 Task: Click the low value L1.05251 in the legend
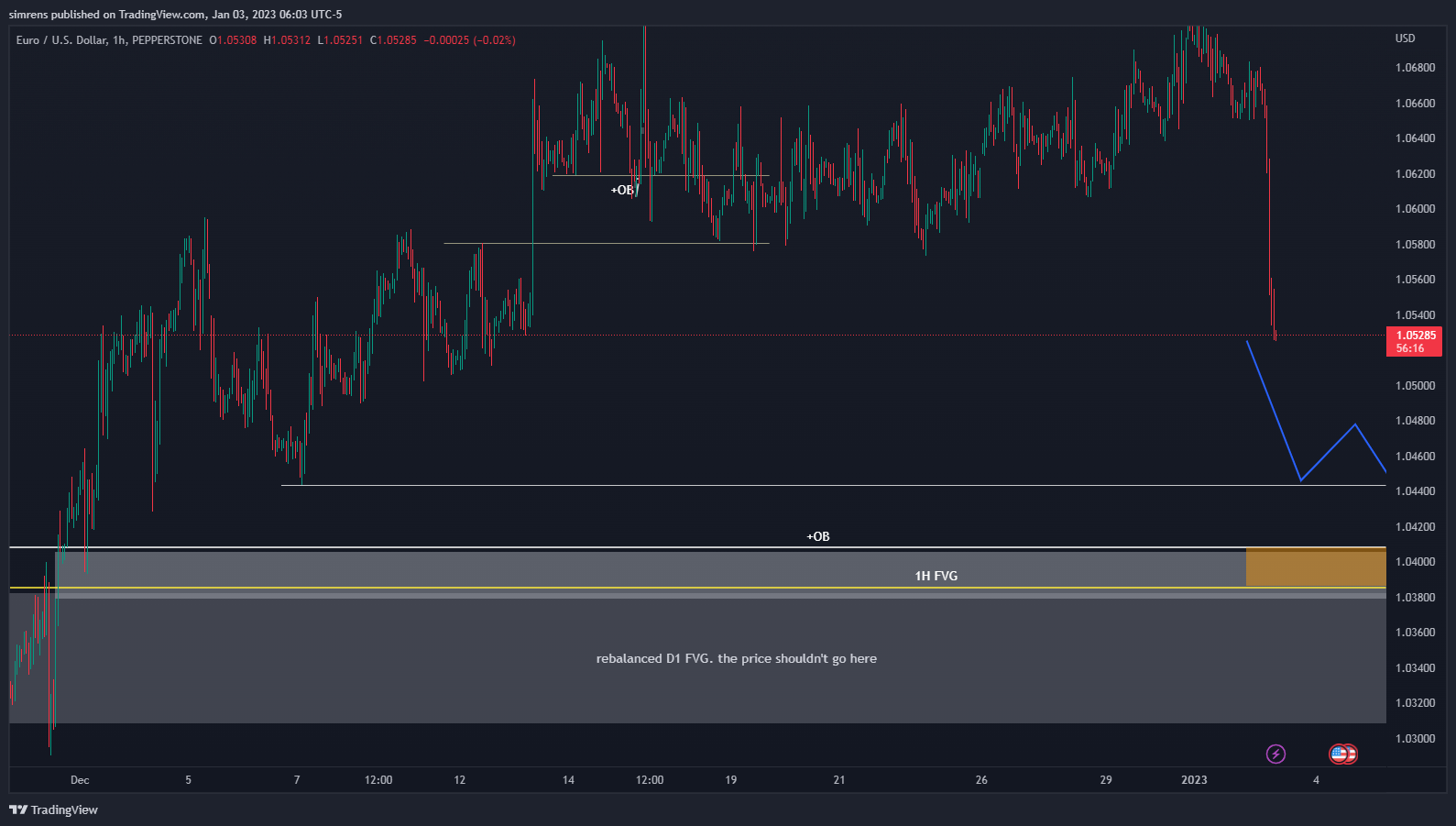point(340,40)
